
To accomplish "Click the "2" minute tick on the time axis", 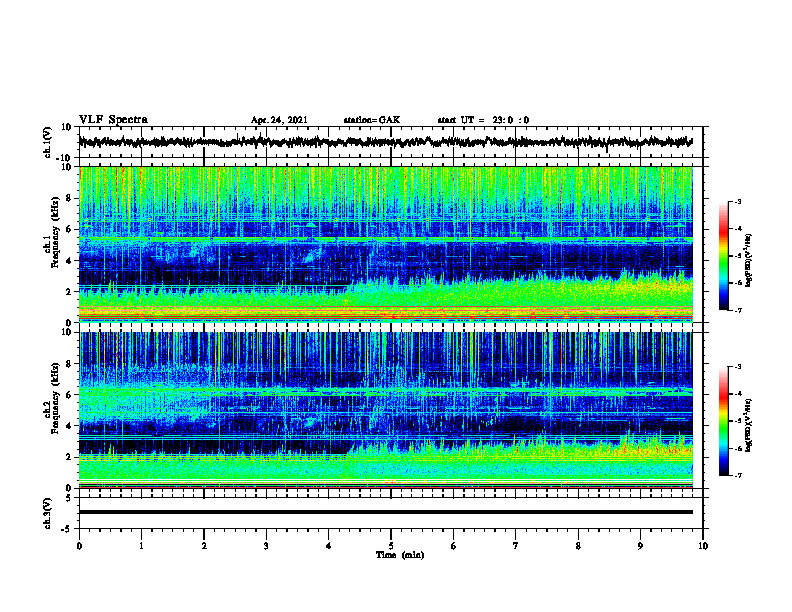I will tap(204, 546).
